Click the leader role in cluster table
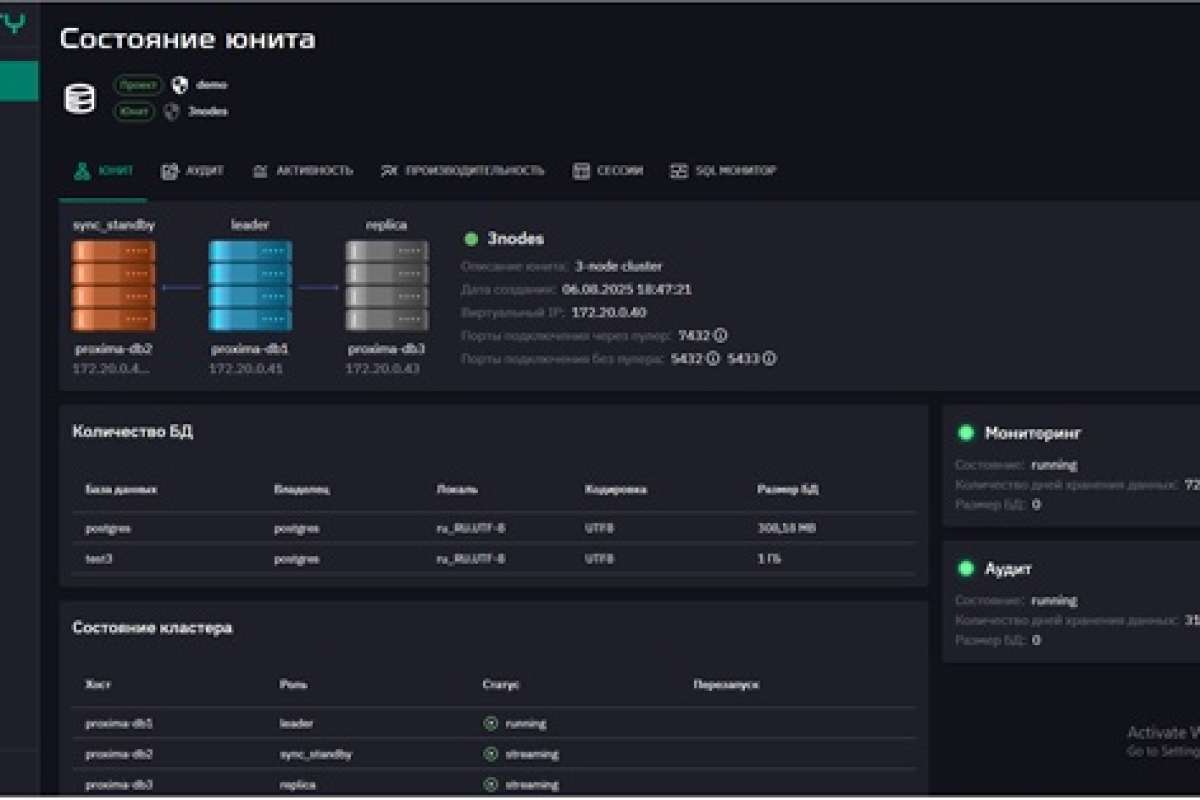1200x800 pixels. point(296,723)
